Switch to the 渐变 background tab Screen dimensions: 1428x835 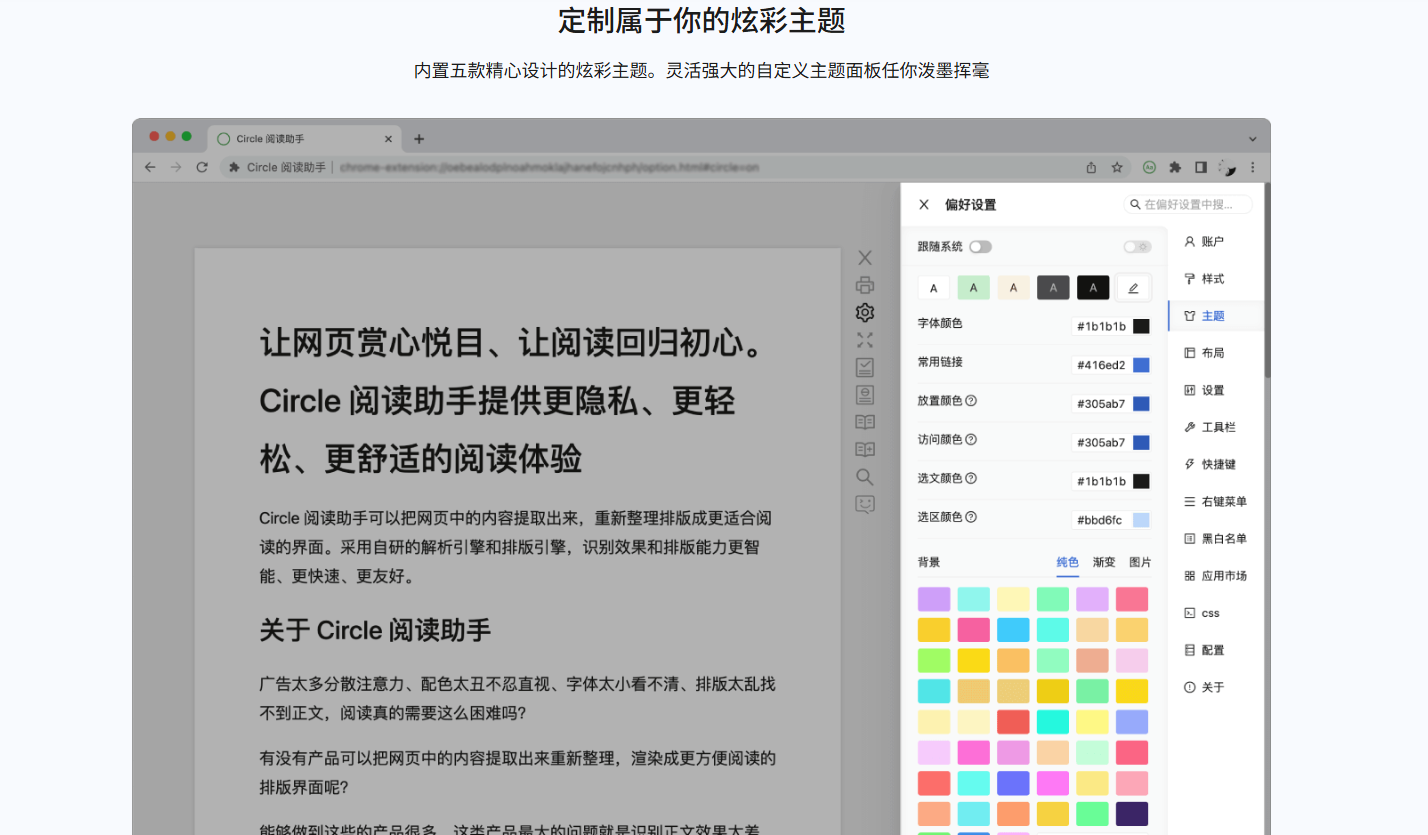tap(1104, 562)
